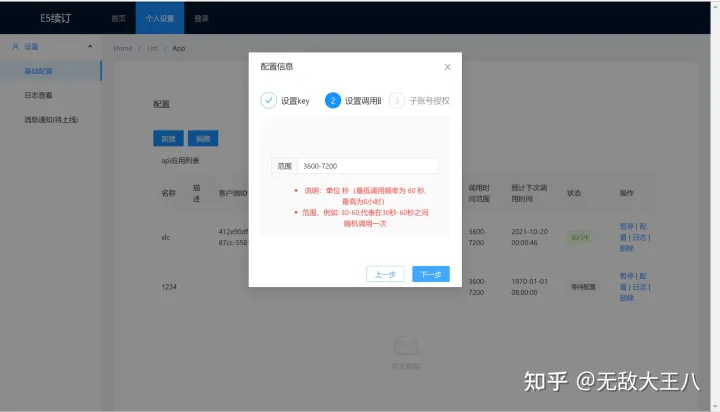720x412 pixels.
Task: Click the step 3 circle 子账号授权
Action: pyautogui.click(x=397, y=100)
